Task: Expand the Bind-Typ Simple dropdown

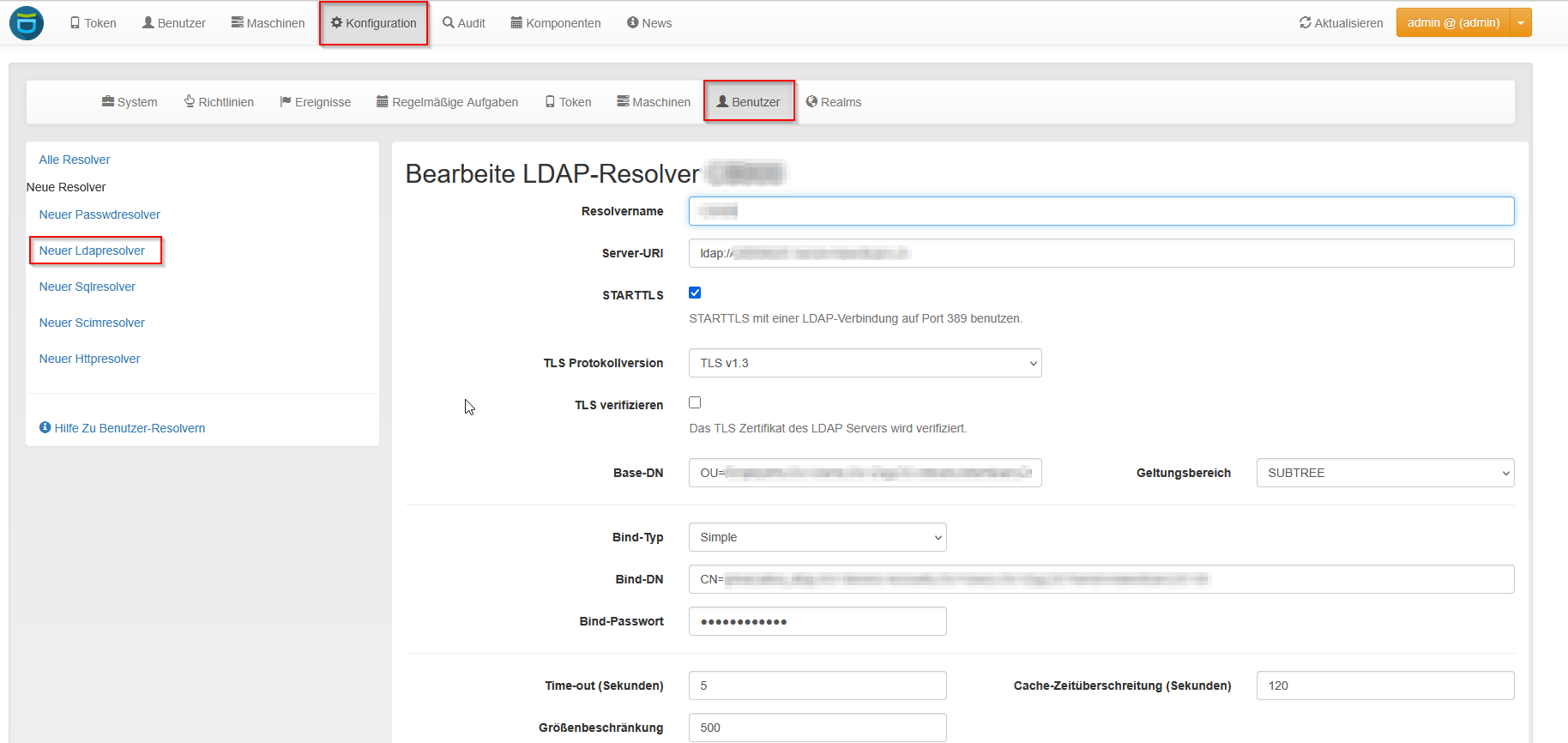Action: (x=817, y=537)
